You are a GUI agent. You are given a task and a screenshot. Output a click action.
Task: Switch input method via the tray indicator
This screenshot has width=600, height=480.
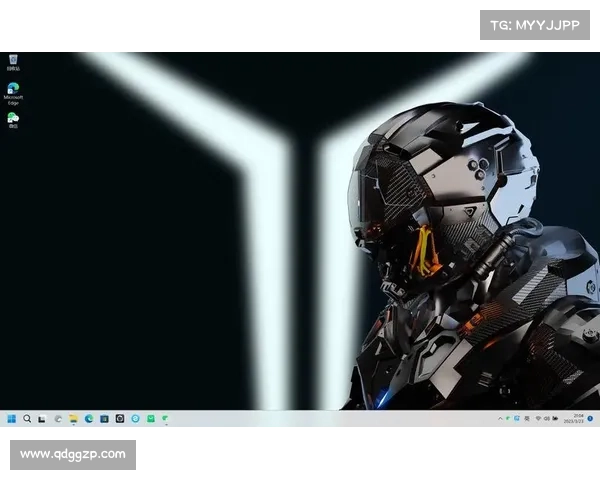pos(527,418)
